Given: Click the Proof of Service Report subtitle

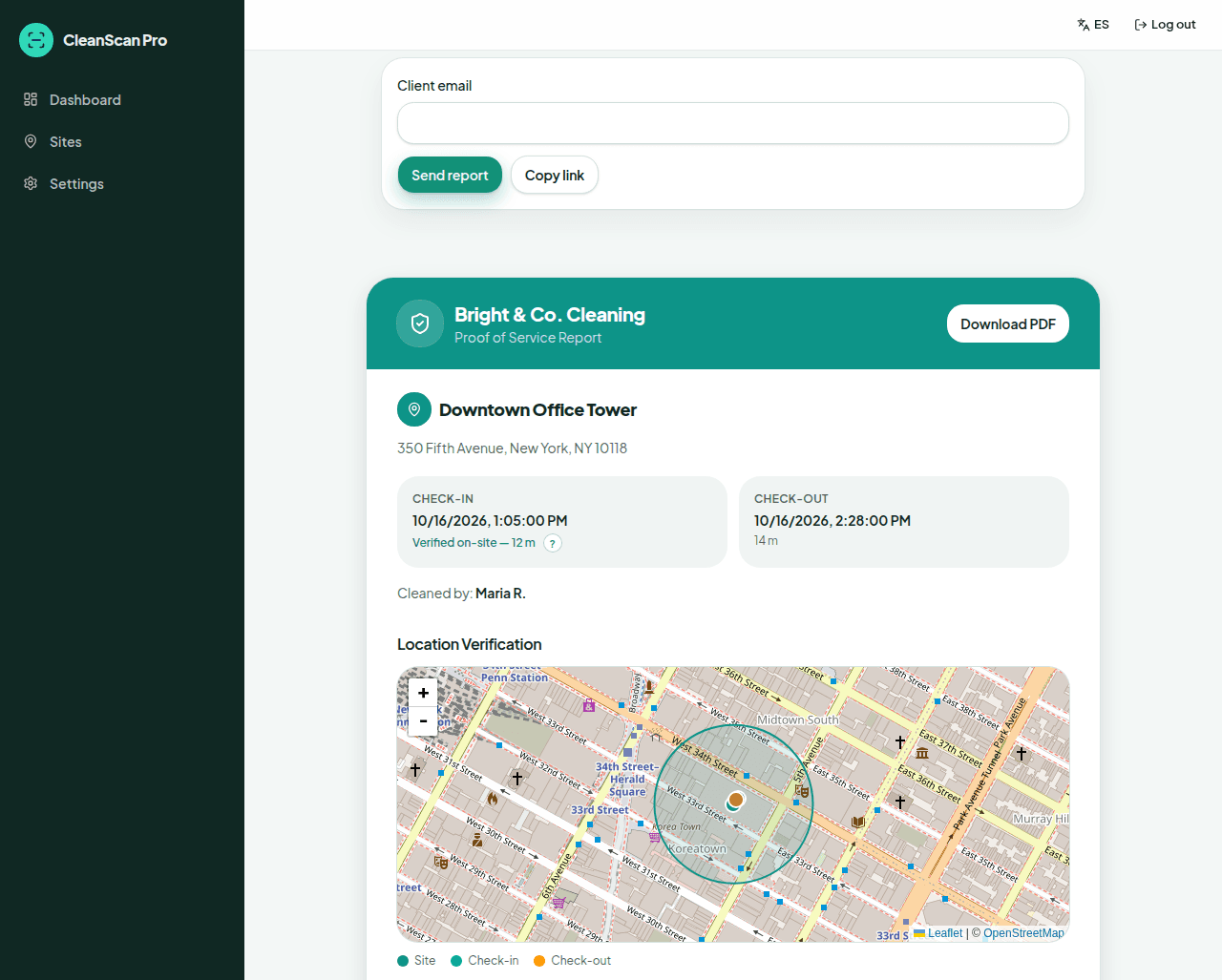Looking at the screenshot, I should click(528, 338).
